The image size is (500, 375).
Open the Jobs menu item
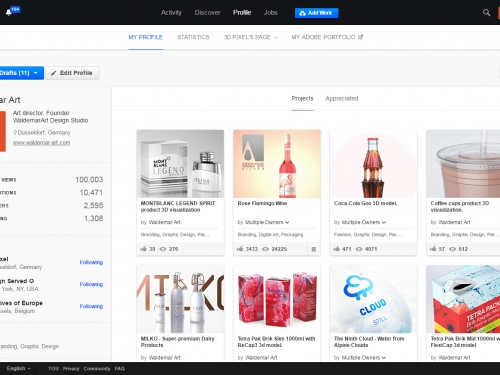(x=270, y=13)
